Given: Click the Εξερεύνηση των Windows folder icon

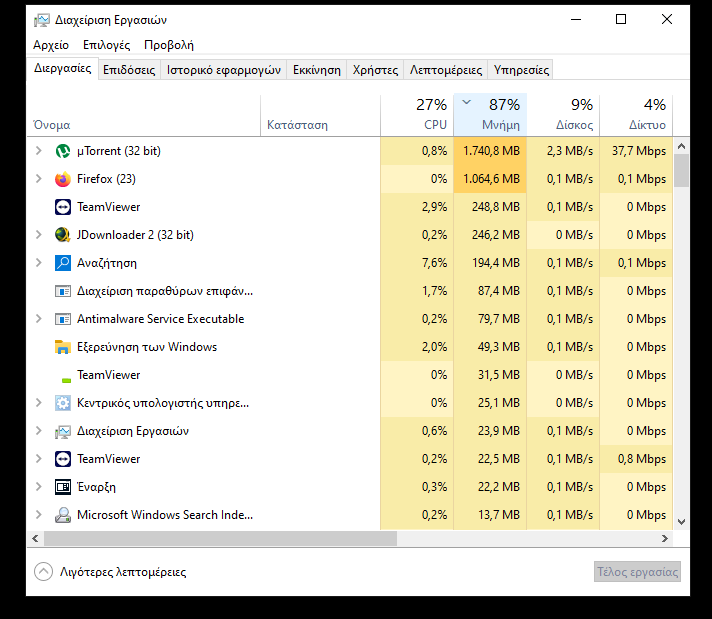Looking at the screenshot, I should point(63,347).
